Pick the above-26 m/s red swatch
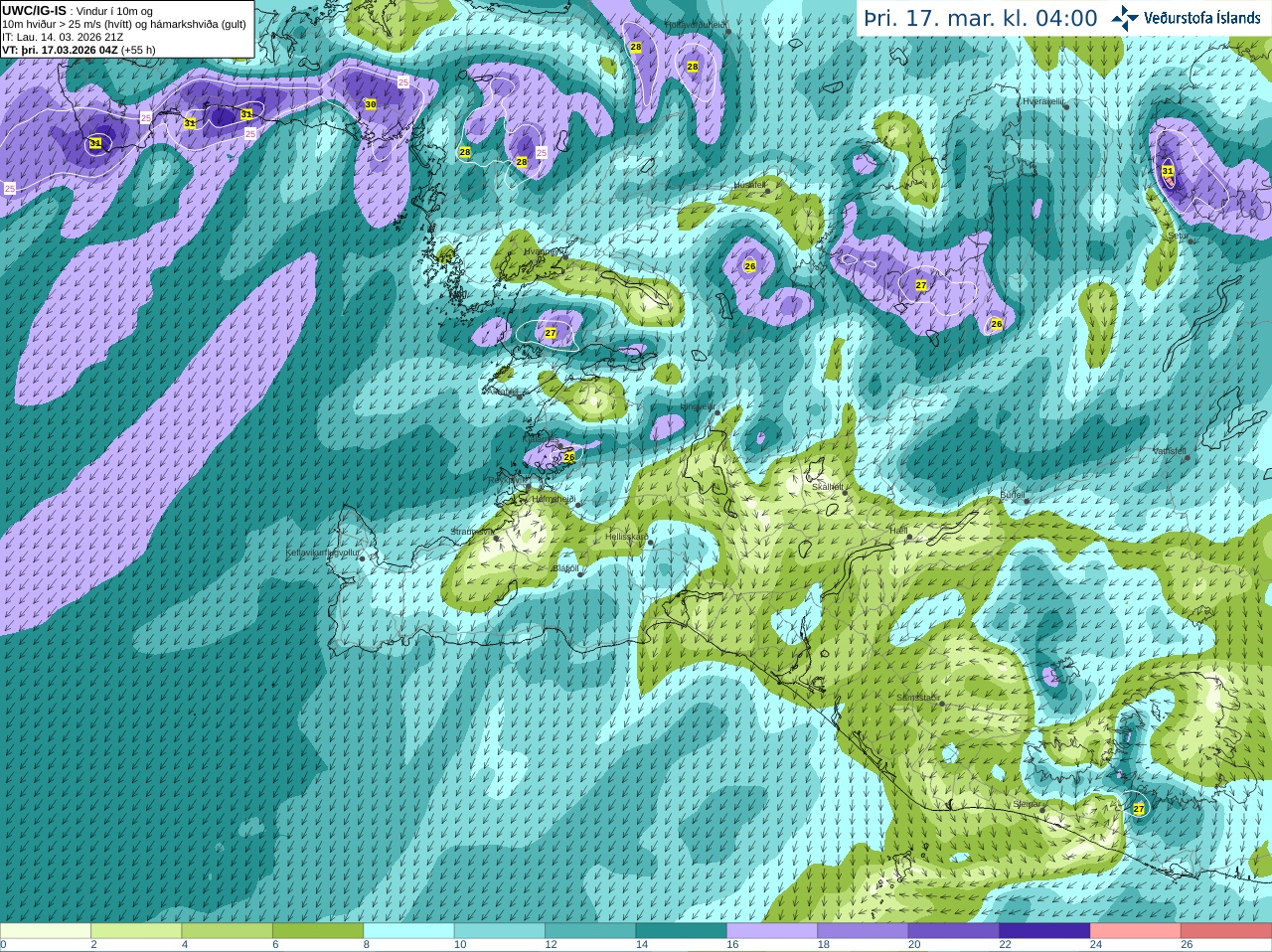The width and height of the screenshot is (1272, 952). click(1226, 931)
